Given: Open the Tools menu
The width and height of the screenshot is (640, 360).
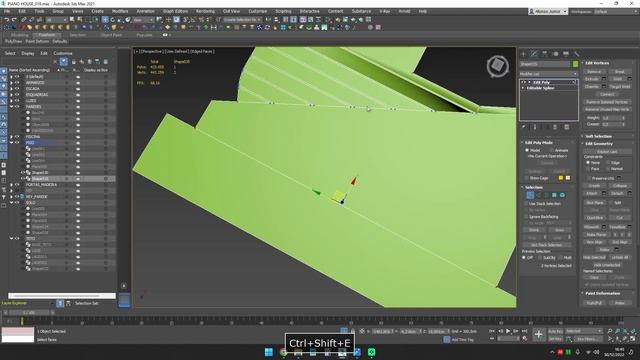Looking at the screenshot, I should point(39,11).
